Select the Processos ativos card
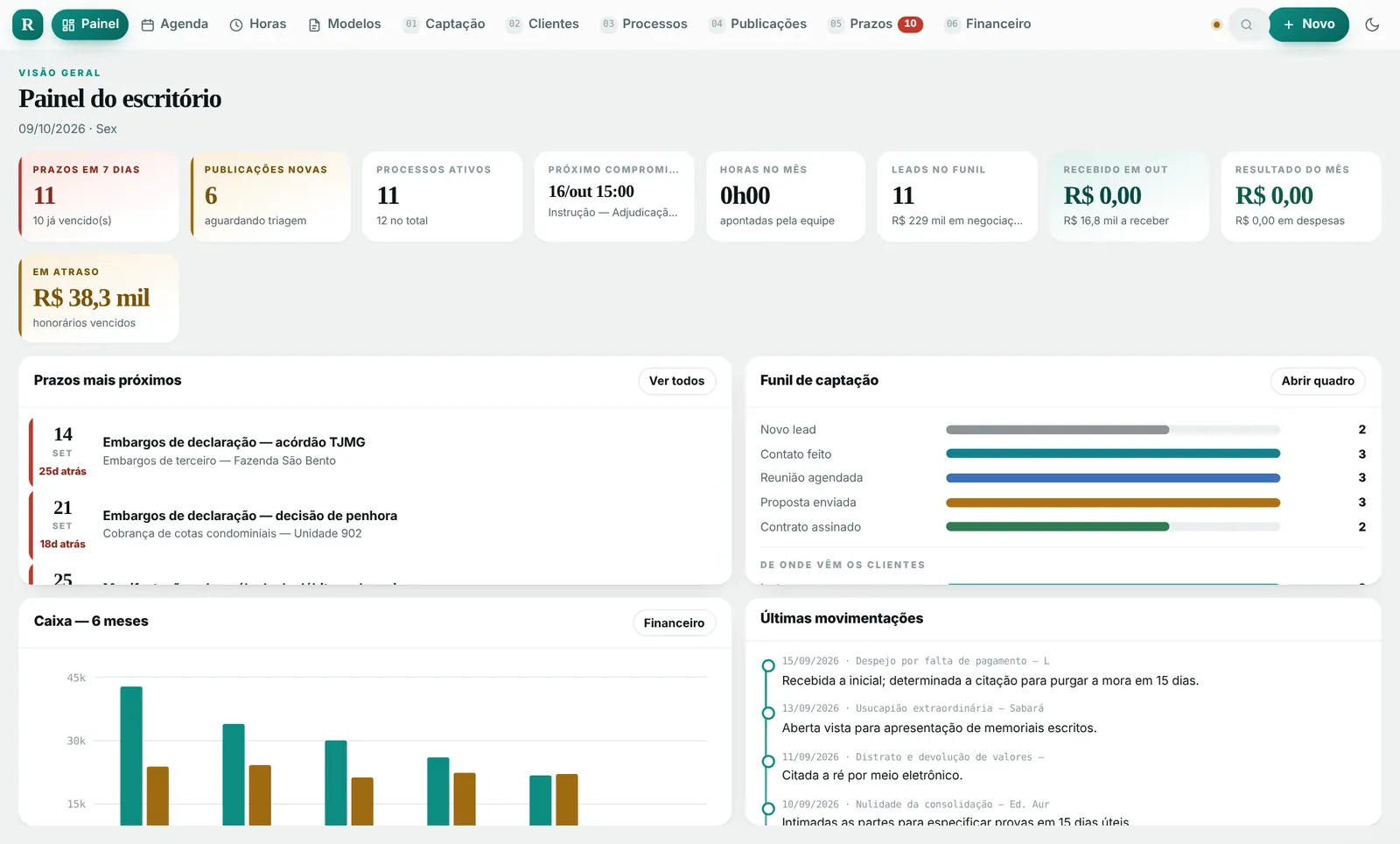Viewport: 1400px width, 844px height. 442,196
